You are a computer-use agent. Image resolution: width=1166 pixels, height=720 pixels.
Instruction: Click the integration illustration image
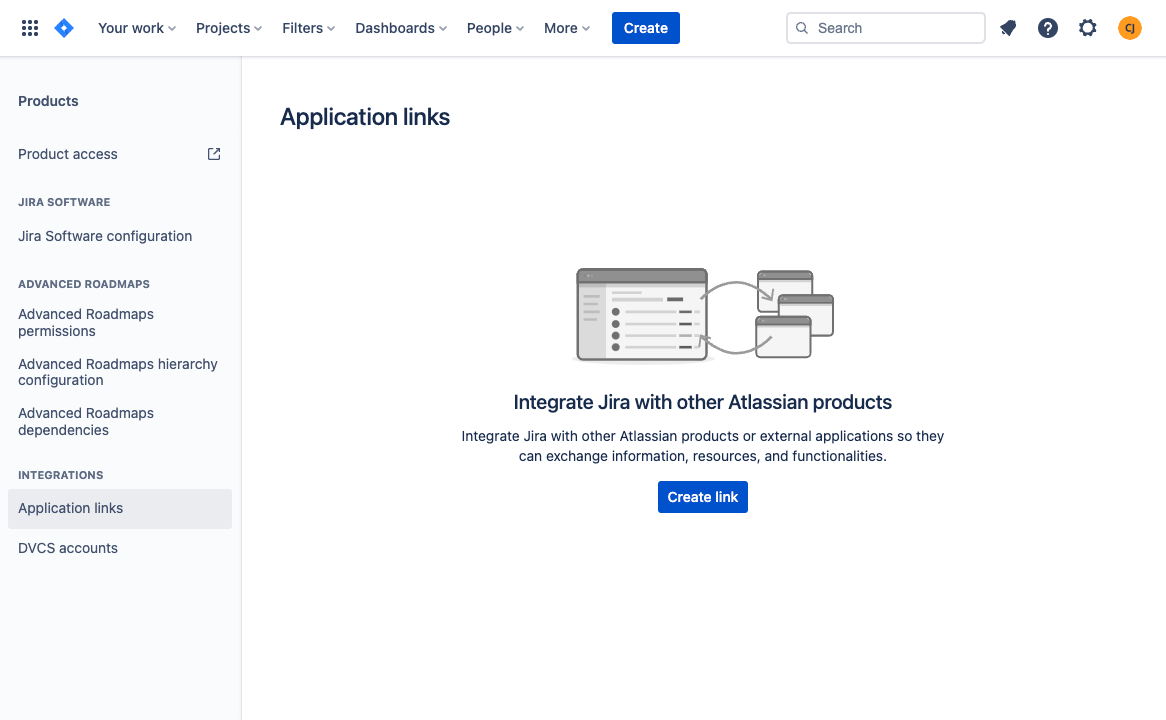(x=704, y=315)
